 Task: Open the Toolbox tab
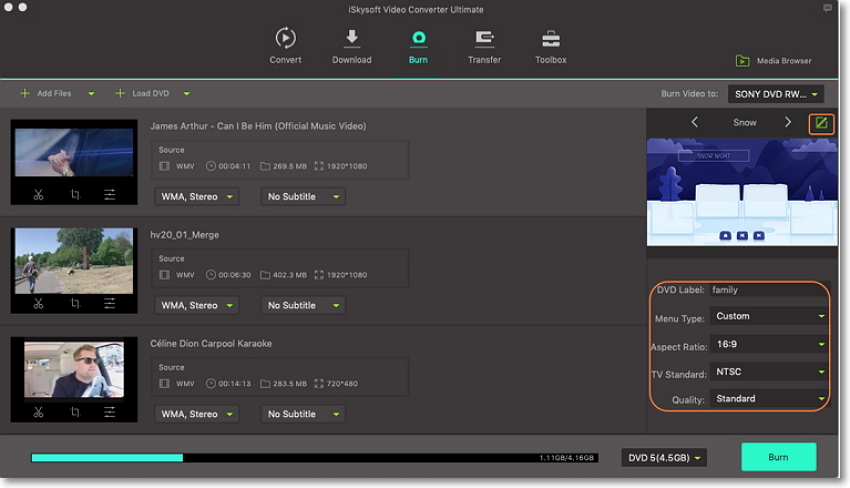click(x=550, y=46)
